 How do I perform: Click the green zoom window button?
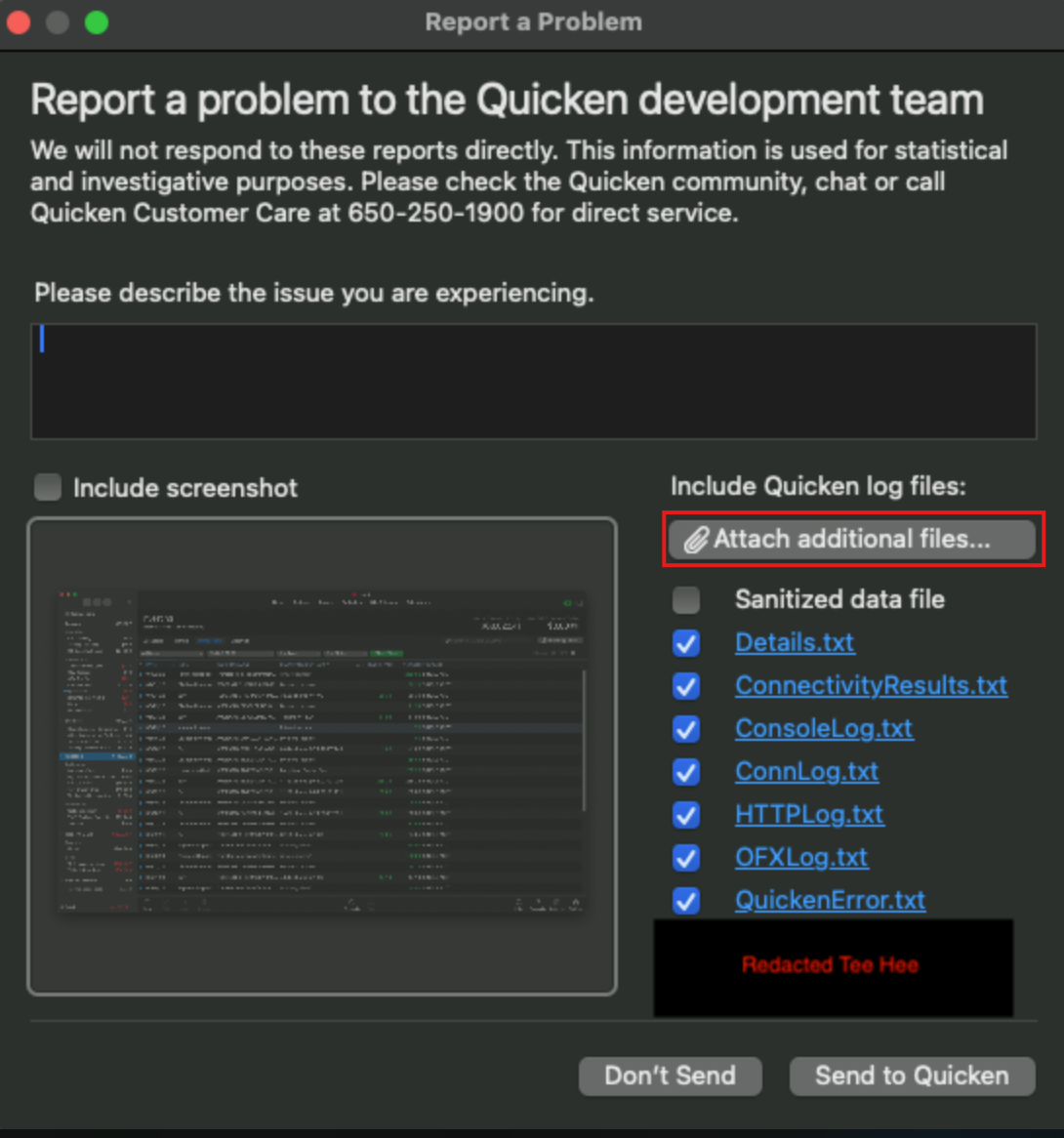(96, 22)
